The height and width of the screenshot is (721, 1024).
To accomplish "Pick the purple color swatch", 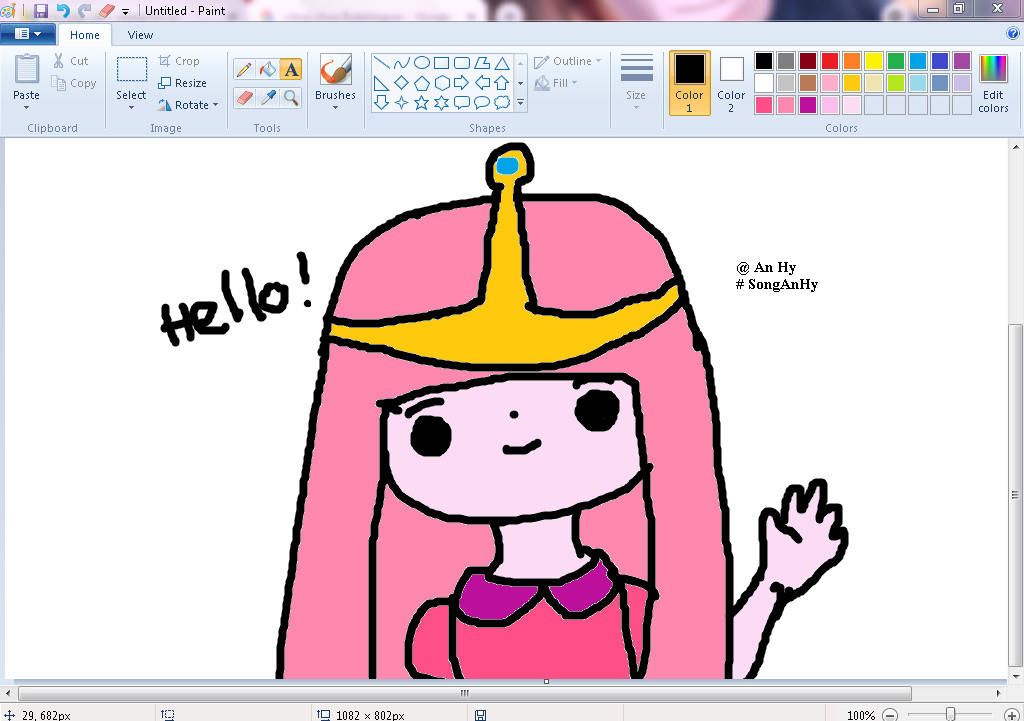I will [x=961, y=61].
